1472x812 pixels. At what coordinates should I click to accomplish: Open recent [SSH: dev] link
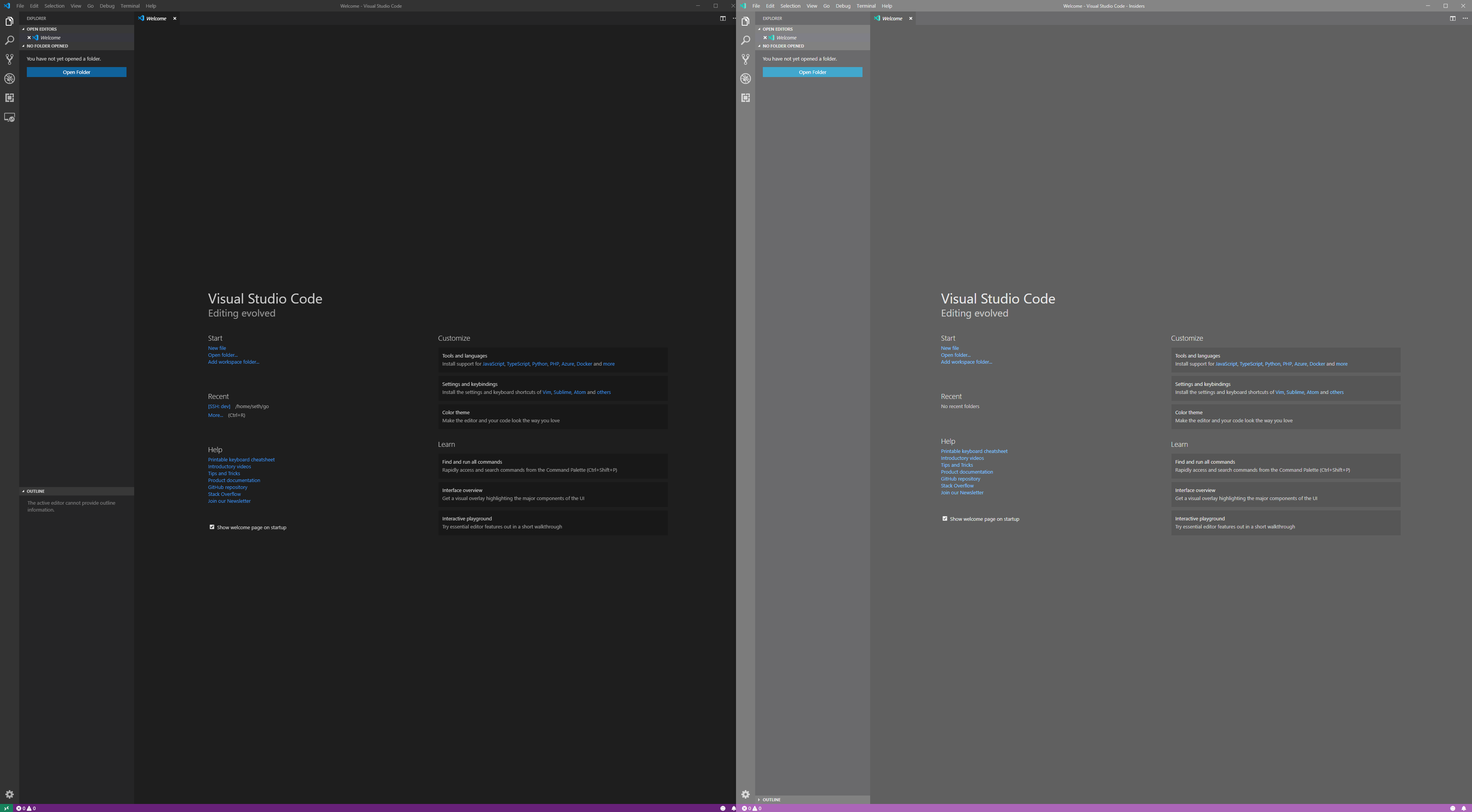pyautogui.click(x=219, y=406)
